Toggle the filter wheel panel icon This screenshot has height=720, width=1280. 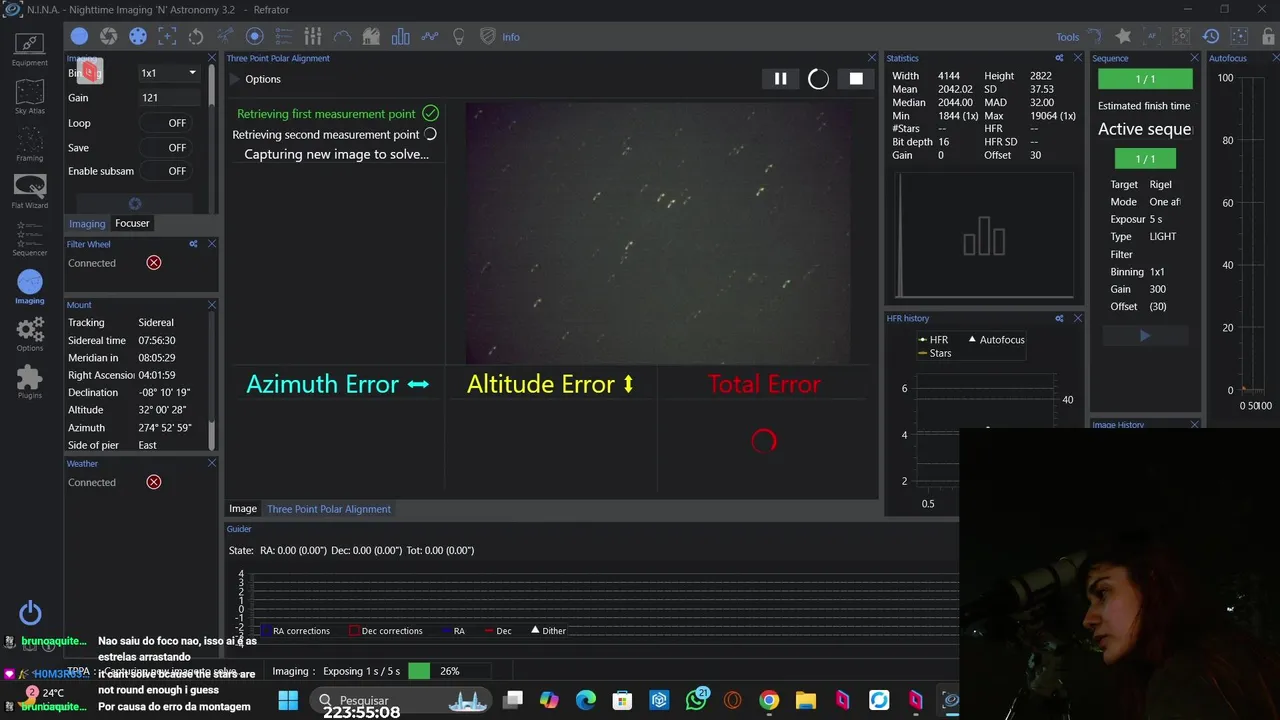(x=138, y=37)
